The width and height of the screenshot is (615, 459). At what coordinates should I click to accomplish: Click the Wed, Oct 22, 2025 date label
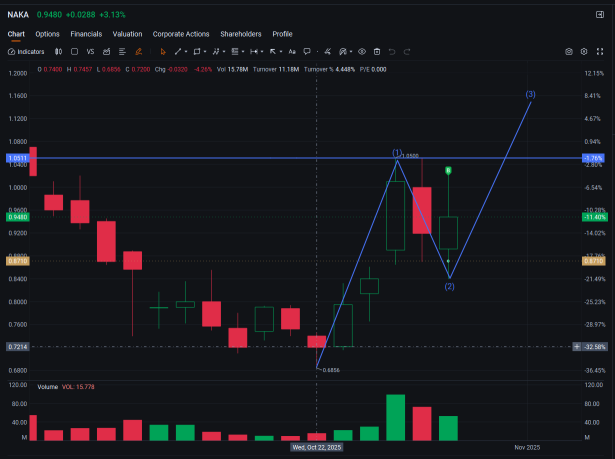point(317,448)
